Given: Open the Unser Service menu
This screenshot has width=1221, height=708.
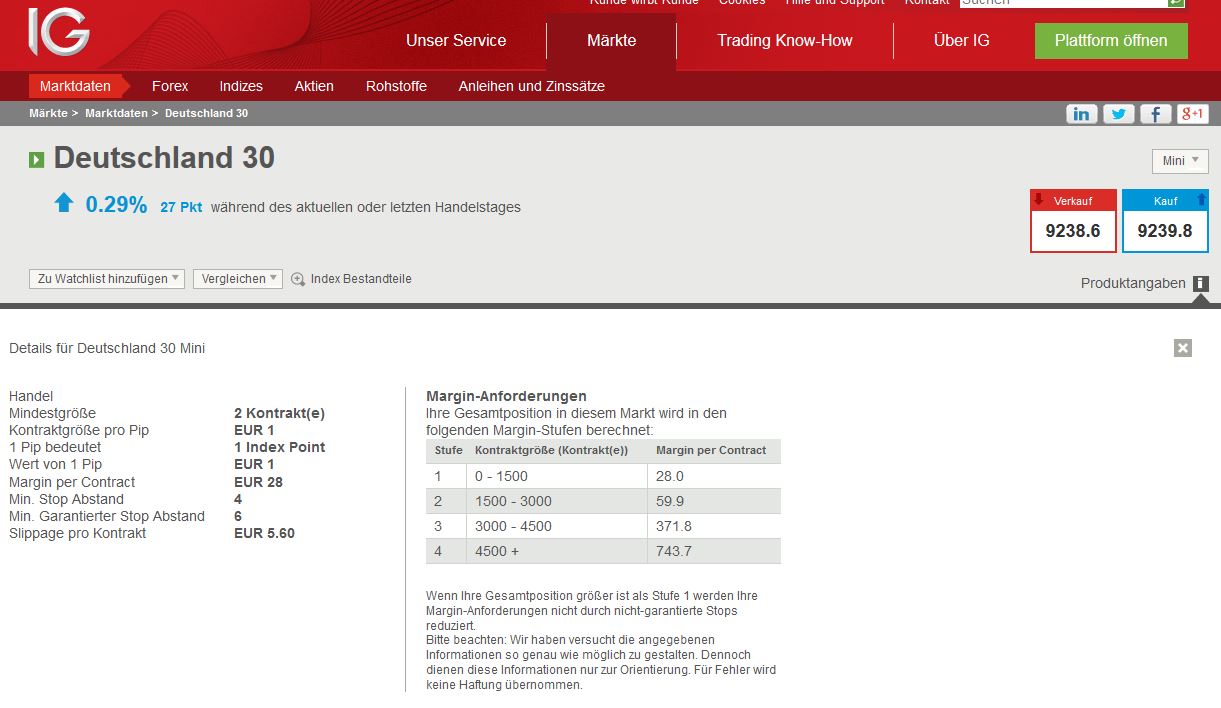Looking at the screenshot, I should 456,41.
